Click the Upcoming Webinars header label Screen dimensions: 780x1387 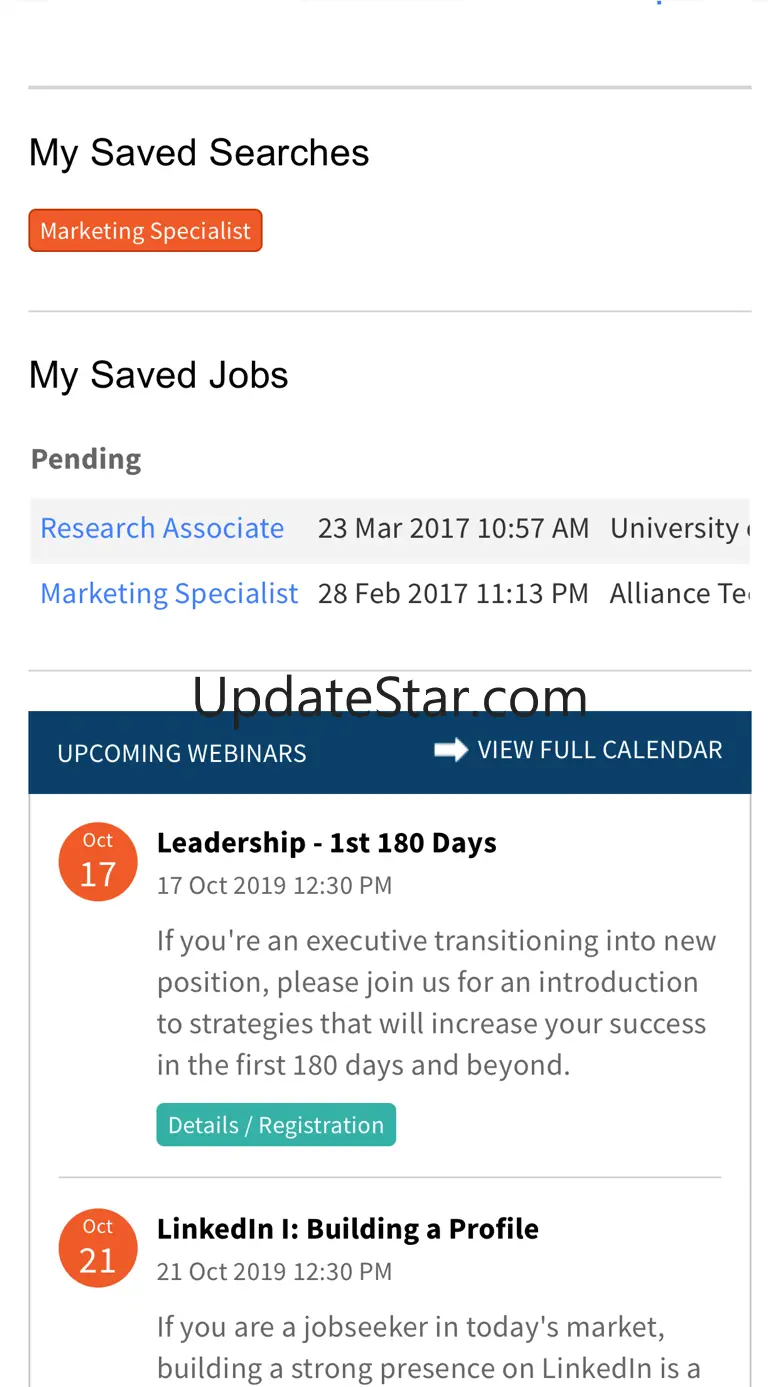click(182, 753)
